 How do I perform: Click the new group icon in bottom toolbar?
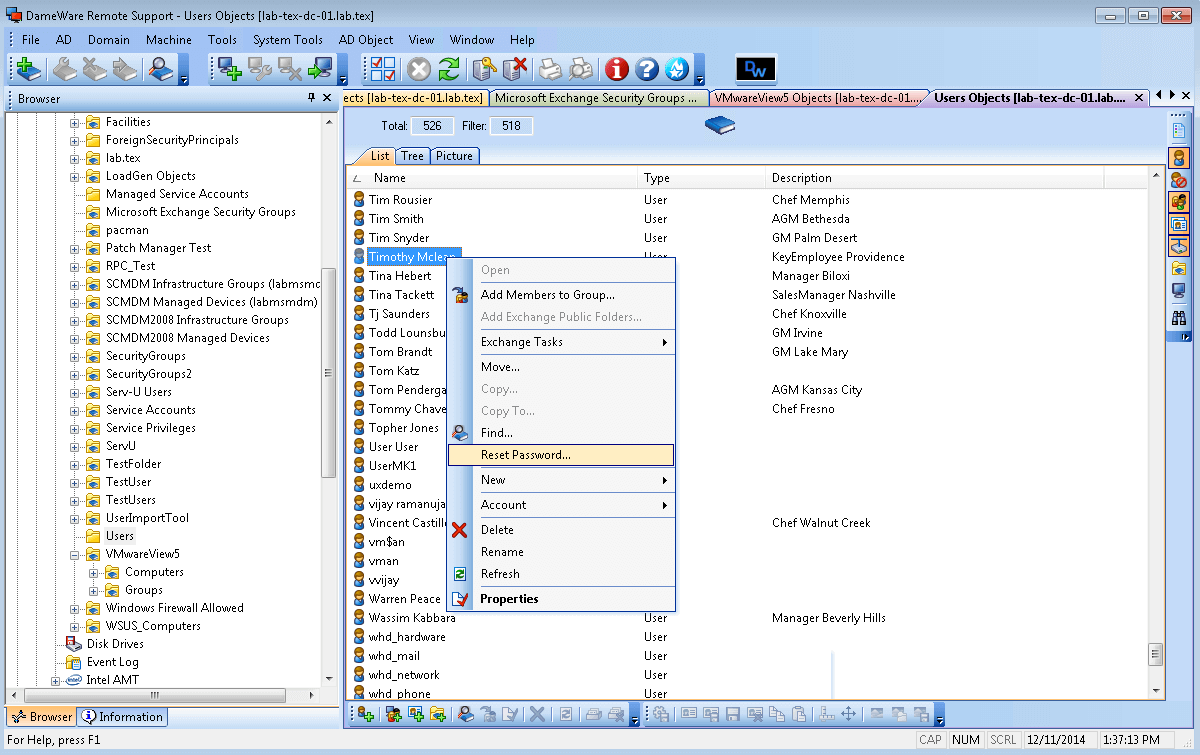click(394, 714)
